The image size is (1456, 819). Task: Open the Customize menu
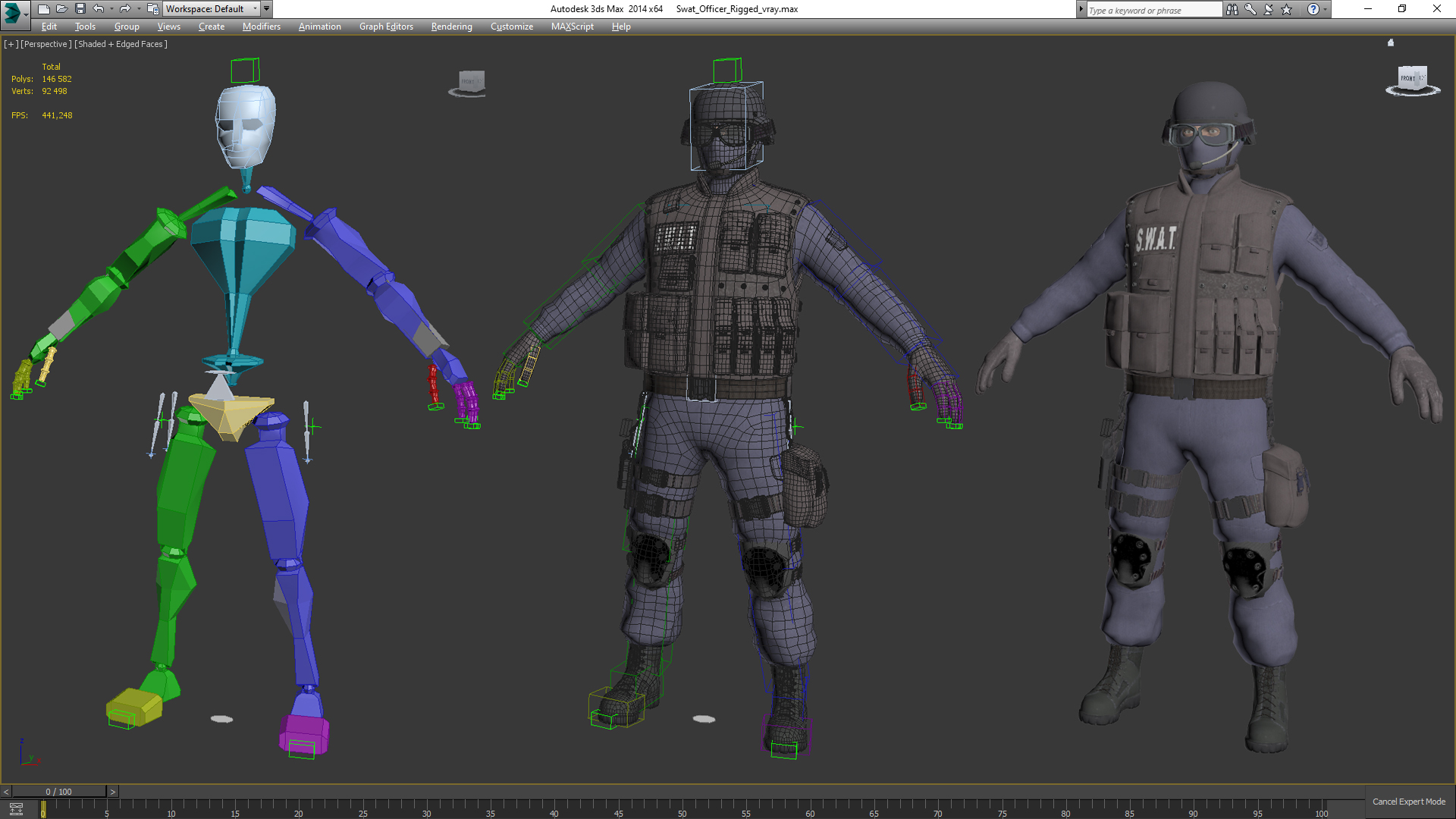512,27
